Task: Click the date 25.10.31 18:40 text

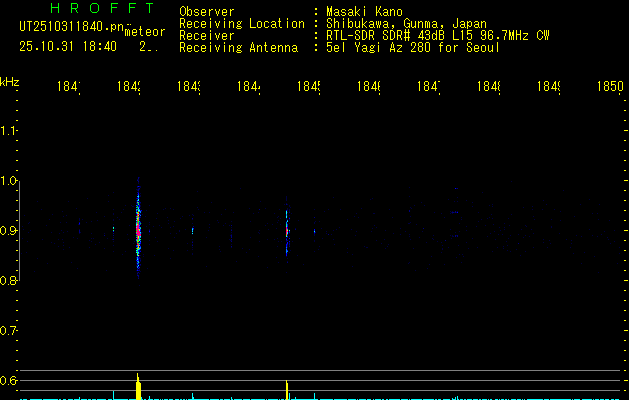Action: (x=68, y=47)
